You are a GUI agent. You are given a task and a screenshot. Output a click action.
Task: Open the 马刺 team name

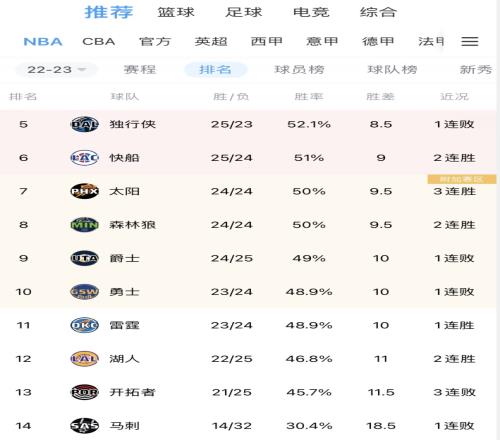pos(125,426)
